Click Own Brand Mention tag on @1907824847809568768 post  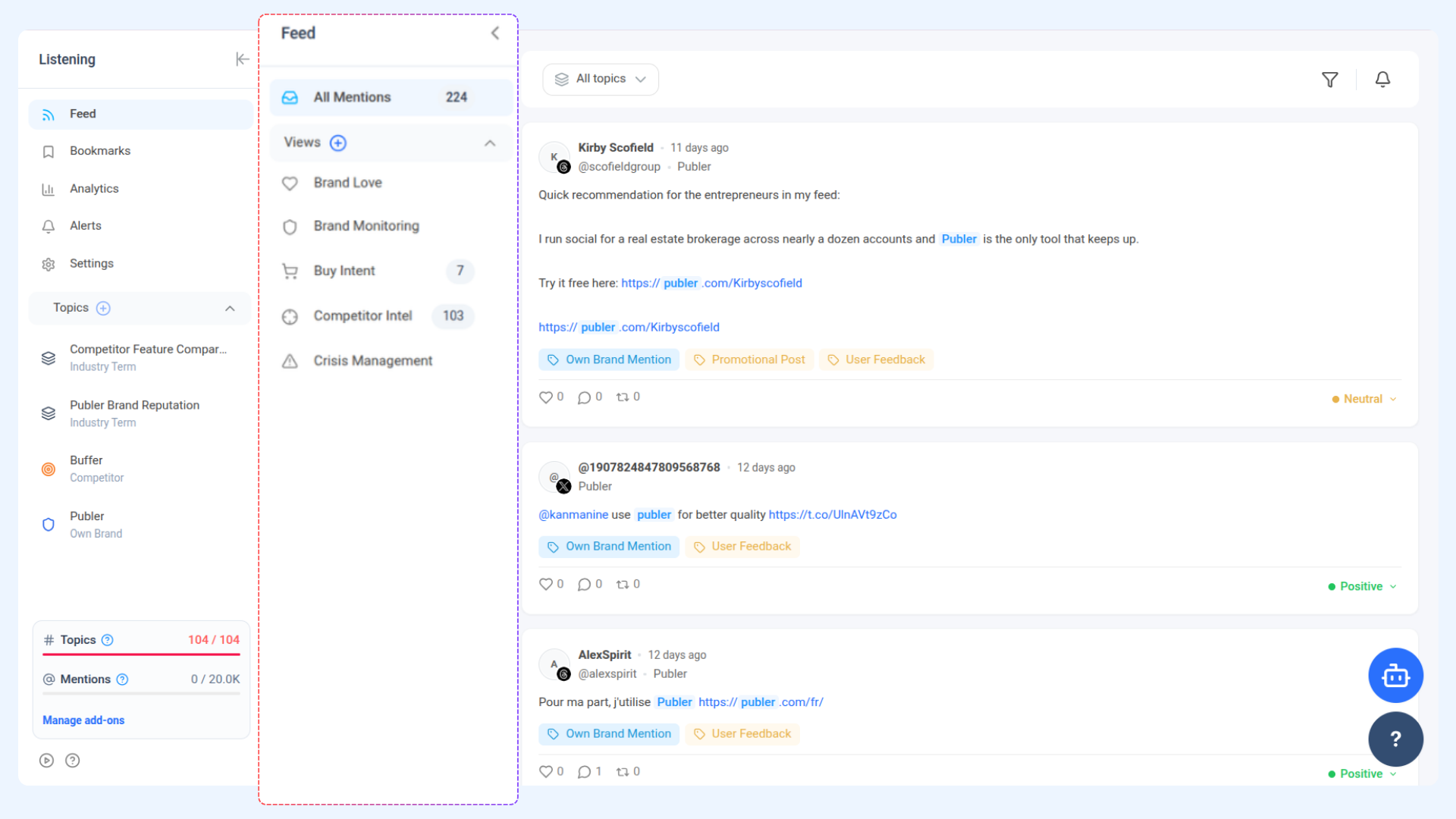pos(609,546)
